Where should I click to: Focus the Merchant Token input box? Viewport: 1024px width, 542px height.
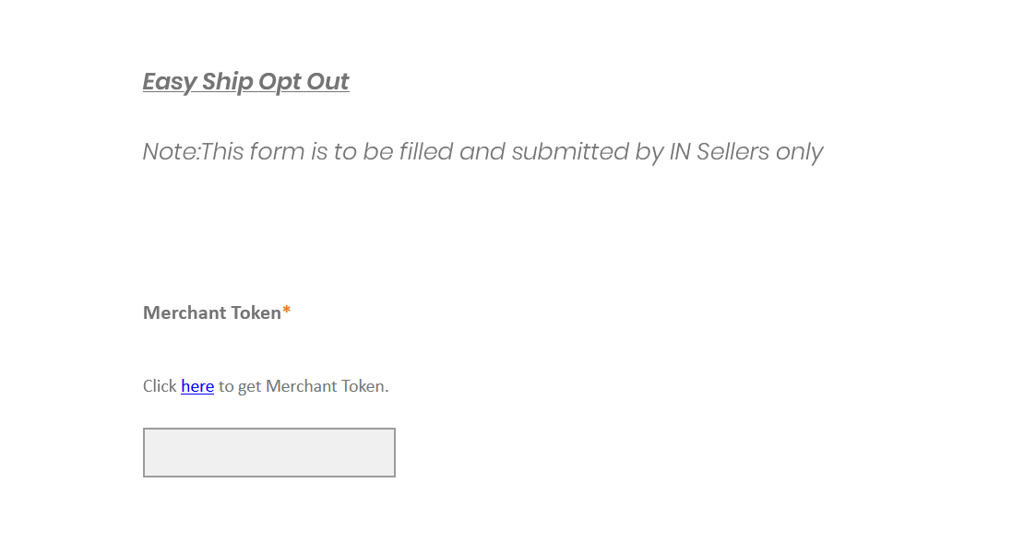tap(269, 453)
